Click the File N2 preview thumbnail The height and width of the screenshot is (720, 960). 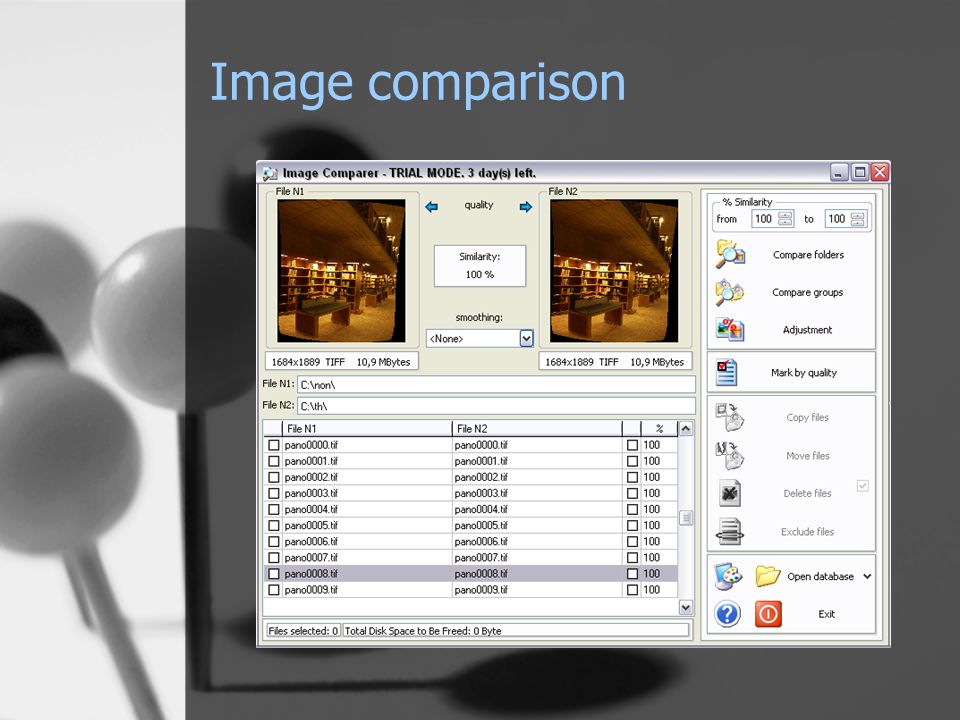(x=614, y=271)
